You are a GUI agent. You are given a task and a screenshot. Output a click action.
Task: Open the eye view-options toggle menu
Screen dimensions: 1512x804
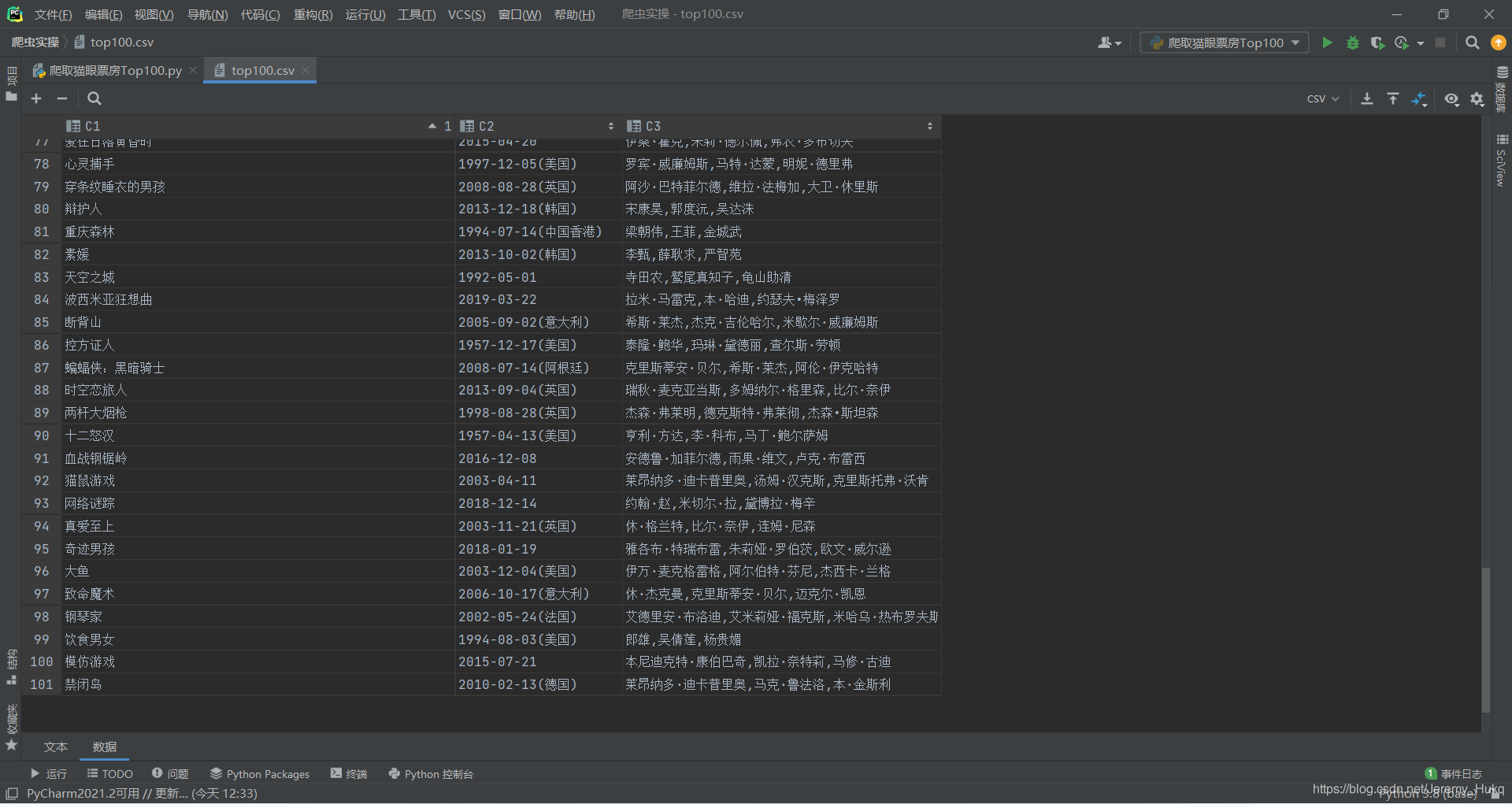[1452, 100]
